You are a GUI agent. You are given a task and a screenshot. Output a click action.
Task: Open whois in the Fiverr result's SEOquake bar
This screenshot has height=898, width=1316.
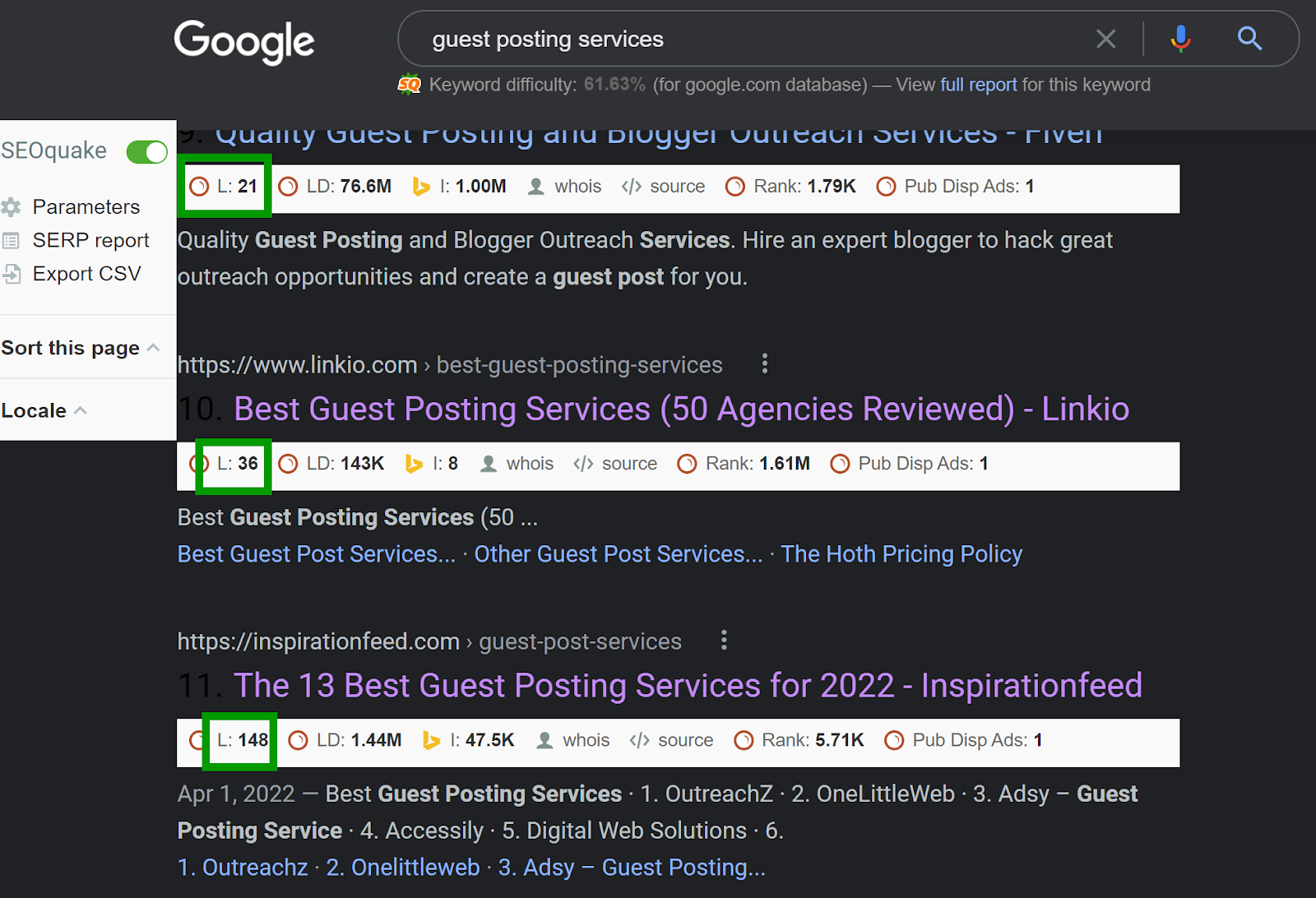coord(564,187)
